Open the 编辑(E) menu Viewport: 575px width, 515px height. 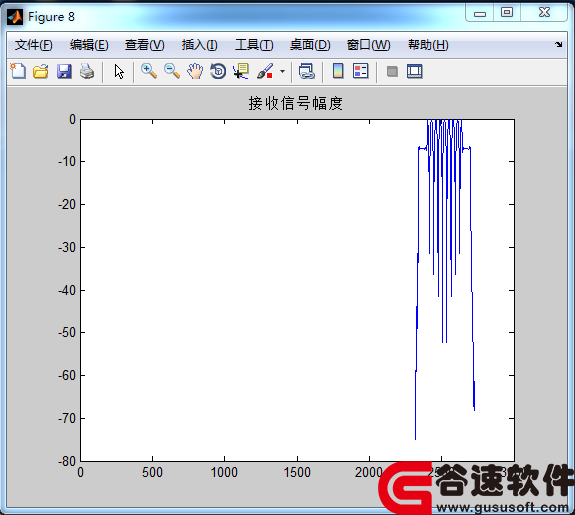point(89,45)
